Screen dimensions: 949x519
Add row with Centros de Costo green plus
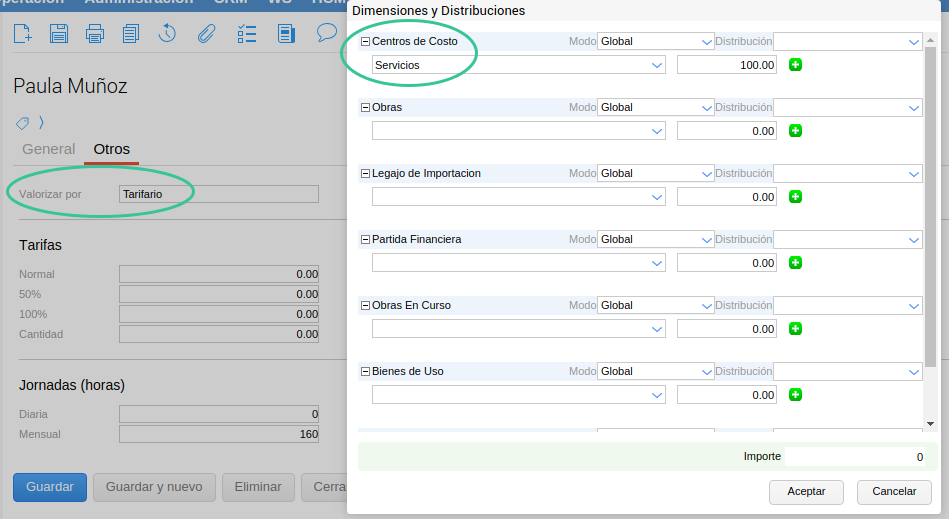click(796, 65)
